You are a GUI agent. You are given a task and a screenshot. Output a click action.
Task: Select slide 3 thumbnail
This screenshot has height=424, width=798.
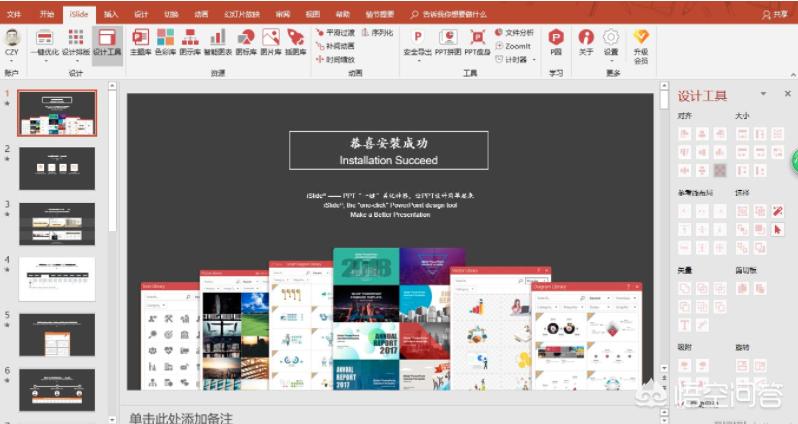(57, 224)
